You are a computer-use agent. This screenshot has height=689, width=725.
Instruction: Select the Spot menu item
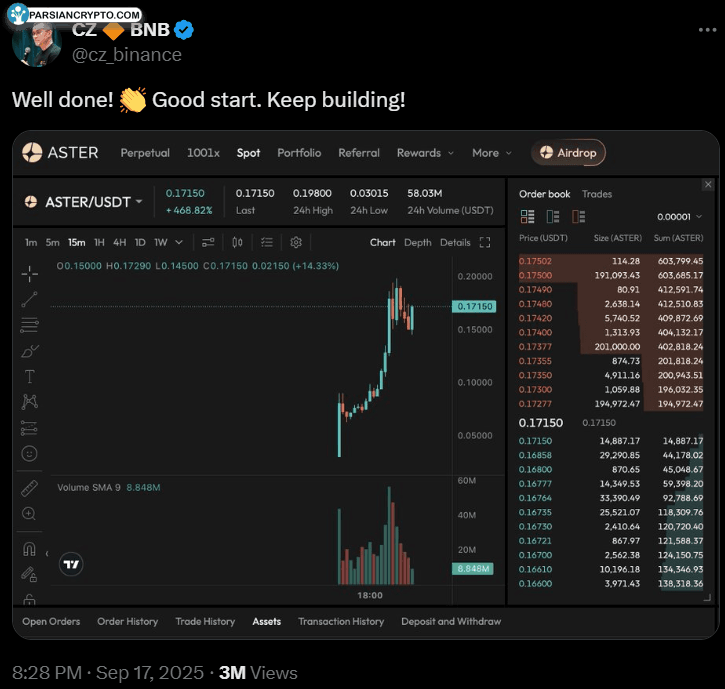(x=248, y=153)
